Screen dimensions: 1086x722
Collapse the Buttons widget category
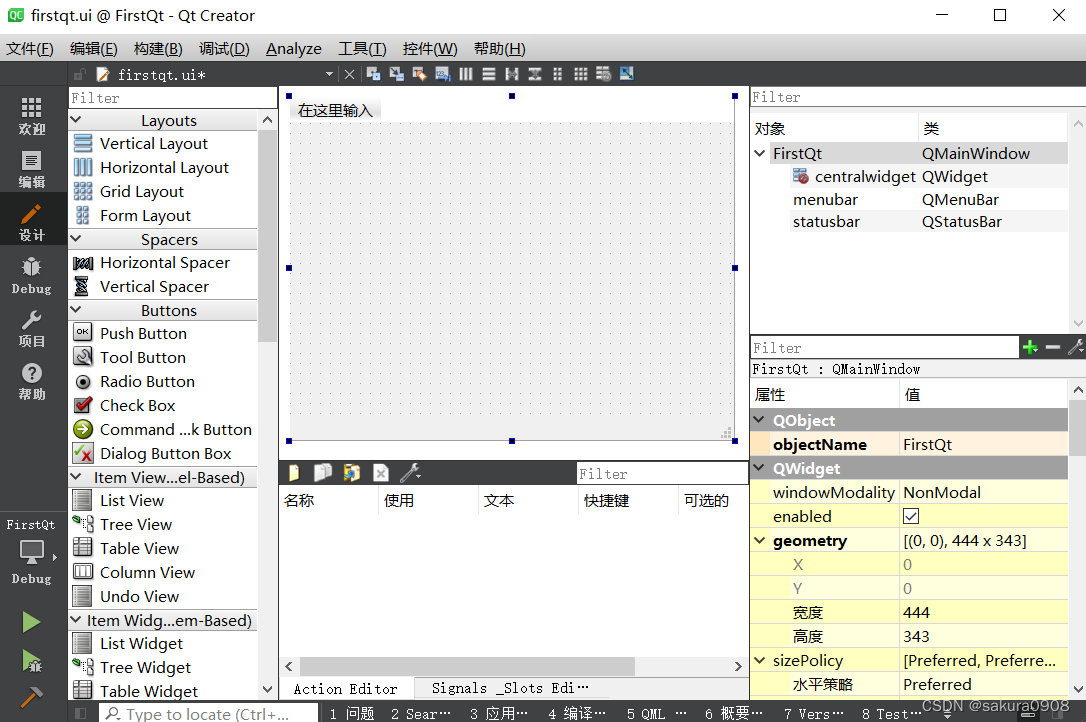point(76,310)
